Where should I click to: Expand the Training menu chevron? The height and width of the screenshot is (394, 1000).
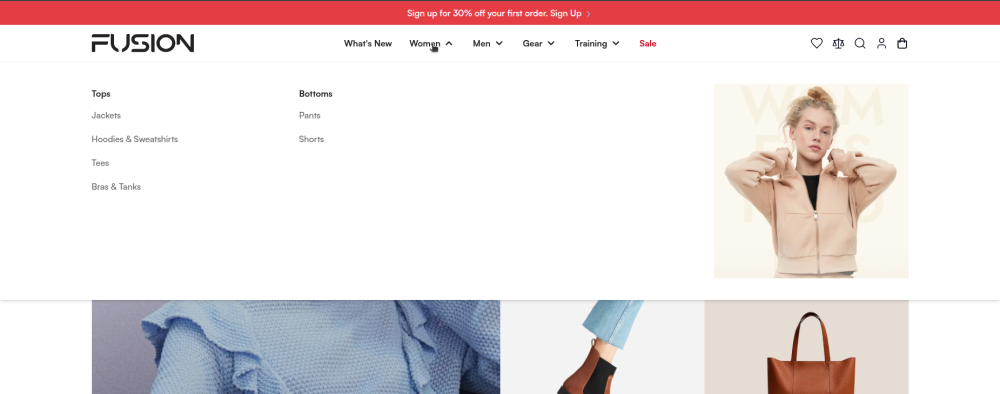coord(615,43)
